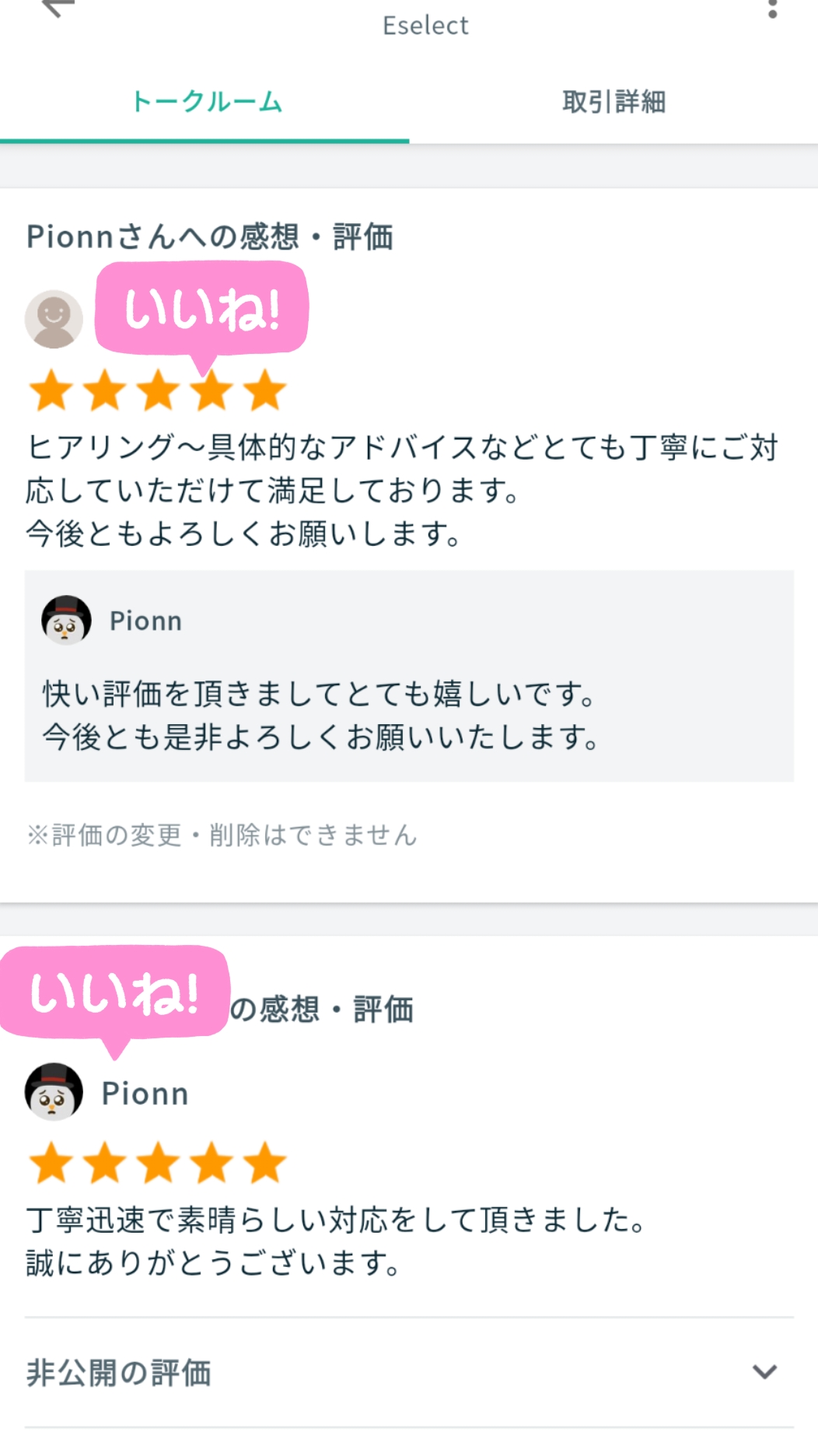The image size is (818, 1456).
Task: Click the first star of the top review
Action: tap(51, 390)
